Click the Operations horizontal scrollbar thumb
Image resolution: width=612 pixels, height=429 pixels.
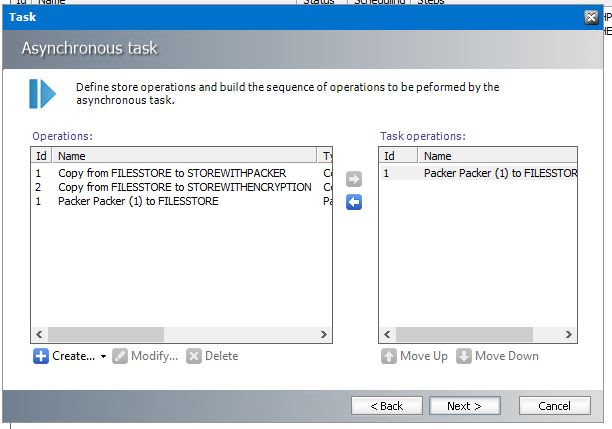tap(106, 335)
